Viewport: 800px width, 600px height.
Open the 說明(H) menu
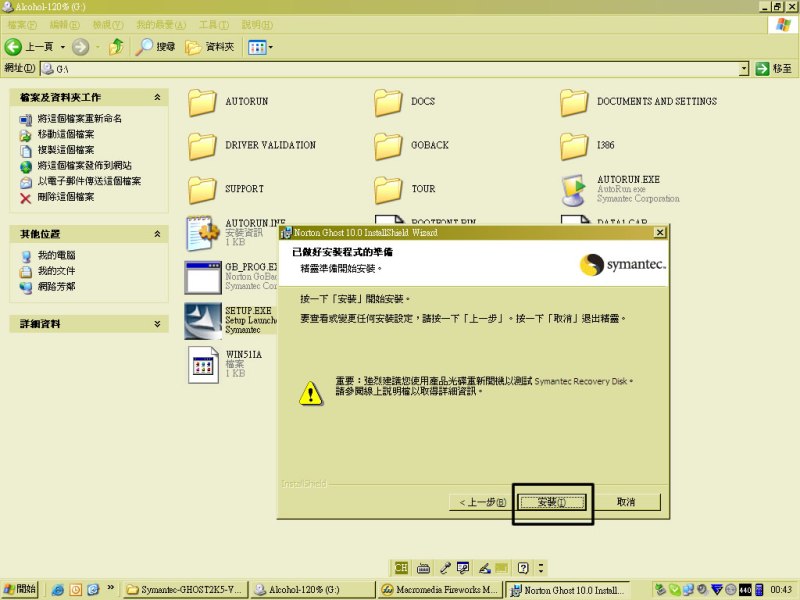coord(257,24)
